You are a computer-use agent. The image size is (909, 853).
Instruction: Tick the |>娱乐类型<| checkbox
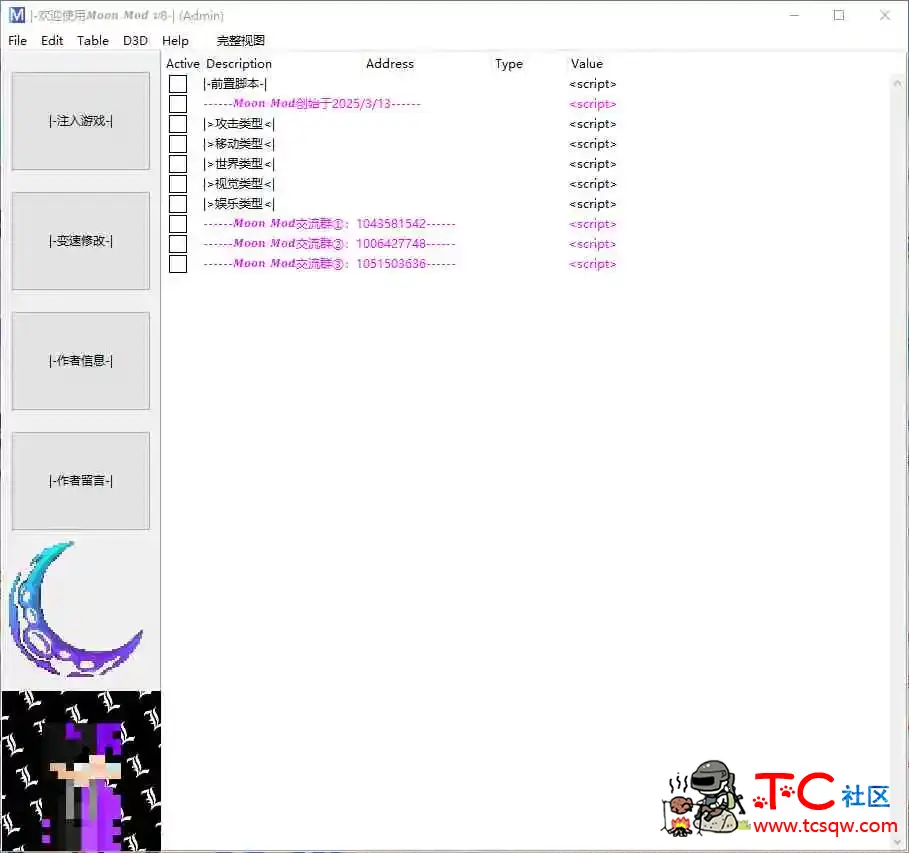click(x=178, y=204)
